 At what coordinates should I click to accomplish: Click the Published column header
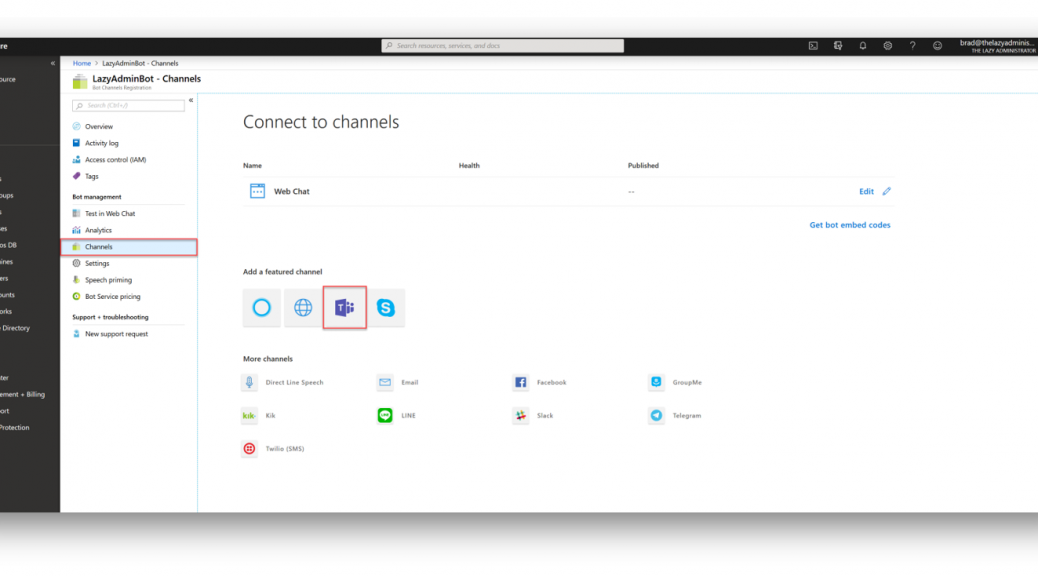tap(643, 166)
